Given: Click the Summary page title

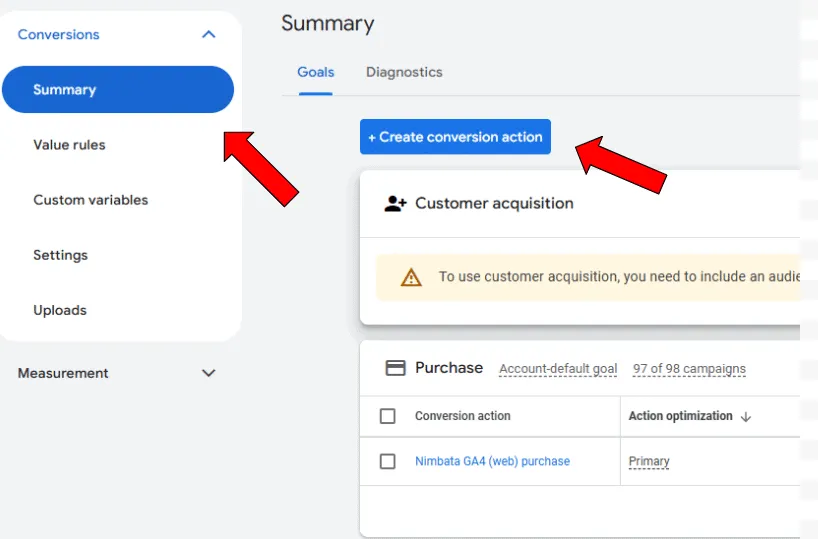Looking at the screenshot, I should click(328, 24).
